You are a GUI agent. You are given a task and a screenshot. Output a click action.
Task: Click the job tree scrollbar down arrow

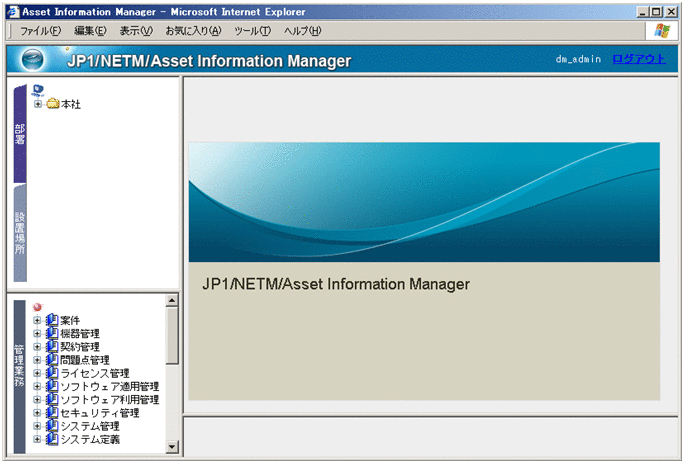pos(172,447)
